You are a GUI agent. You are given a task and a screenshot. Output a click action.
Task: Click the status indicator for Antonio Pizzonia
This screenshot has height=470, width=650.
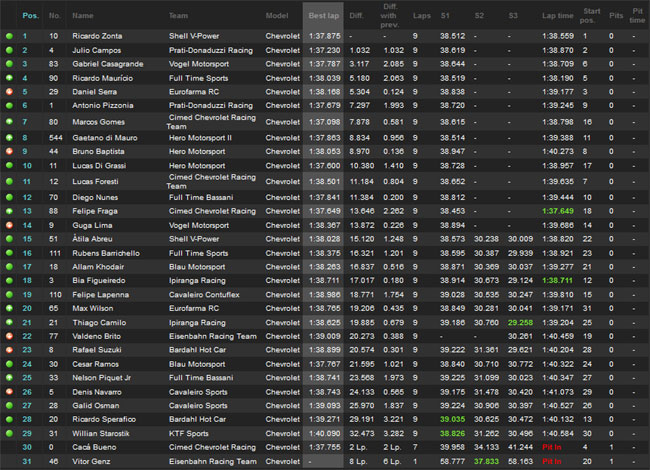[x=9, y=105]
